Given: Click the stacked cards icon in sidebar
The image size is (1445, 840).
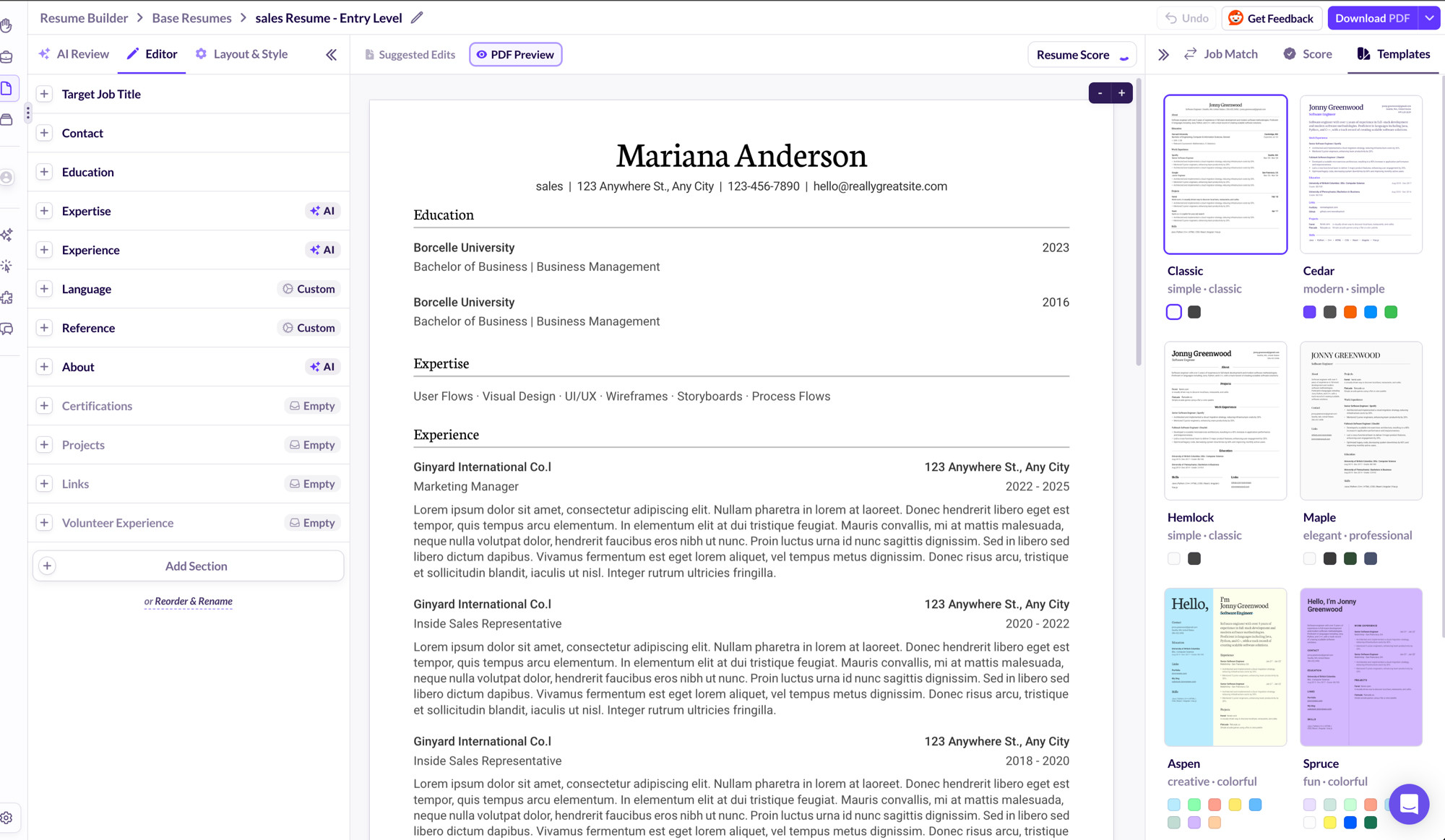Looking at the screenshot, I should click(x=7, y=119).
